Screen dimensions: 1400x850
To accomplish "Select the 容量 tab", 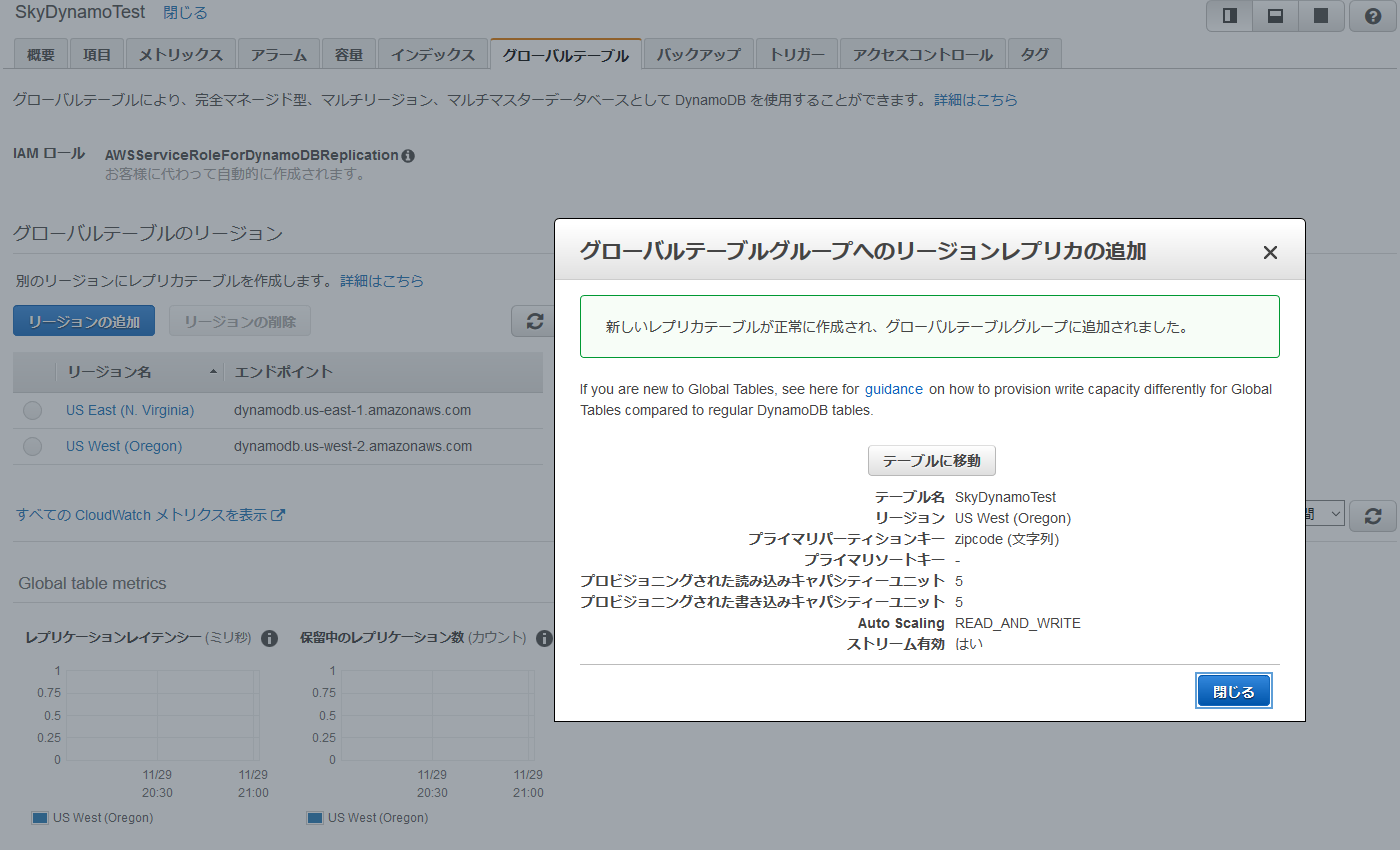I will pyautogui.click(x=349, y=55).
